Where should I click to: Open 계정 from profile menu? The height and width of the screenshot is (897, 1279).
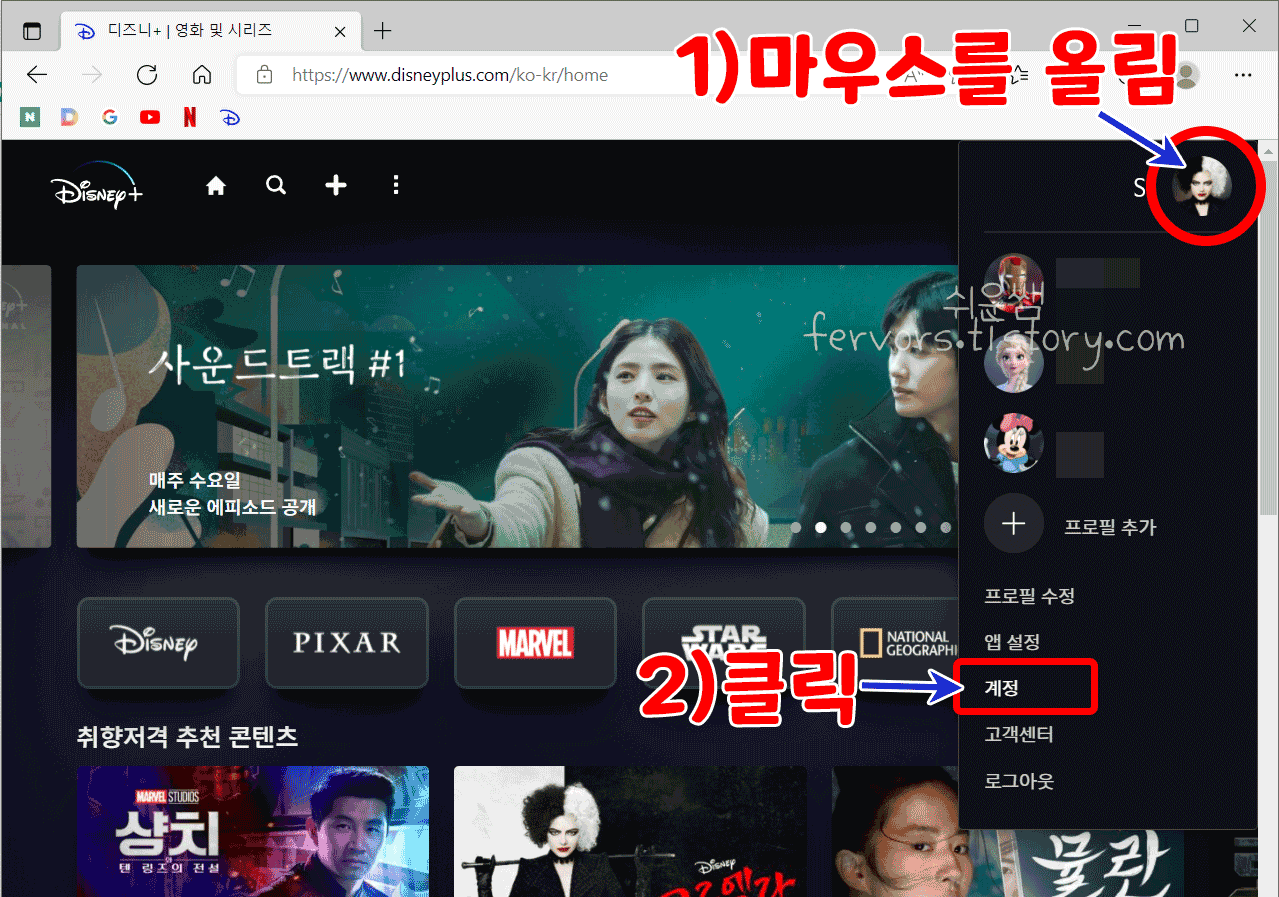[x=1001, y=688]
